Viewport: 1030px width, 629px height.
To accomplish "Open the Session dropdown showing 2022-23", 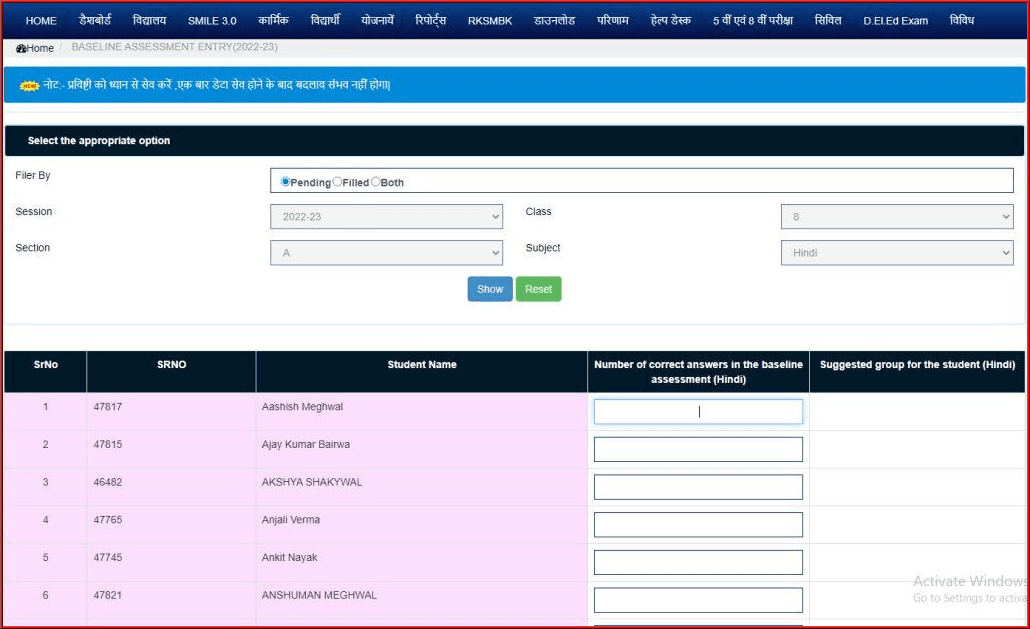I will (x=386, y=217).
